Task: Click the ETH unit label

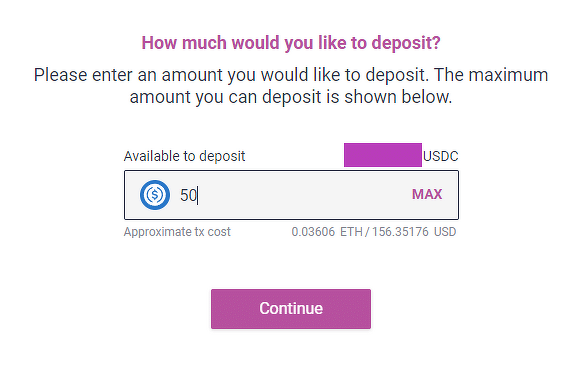Action: tap(351, 232)
